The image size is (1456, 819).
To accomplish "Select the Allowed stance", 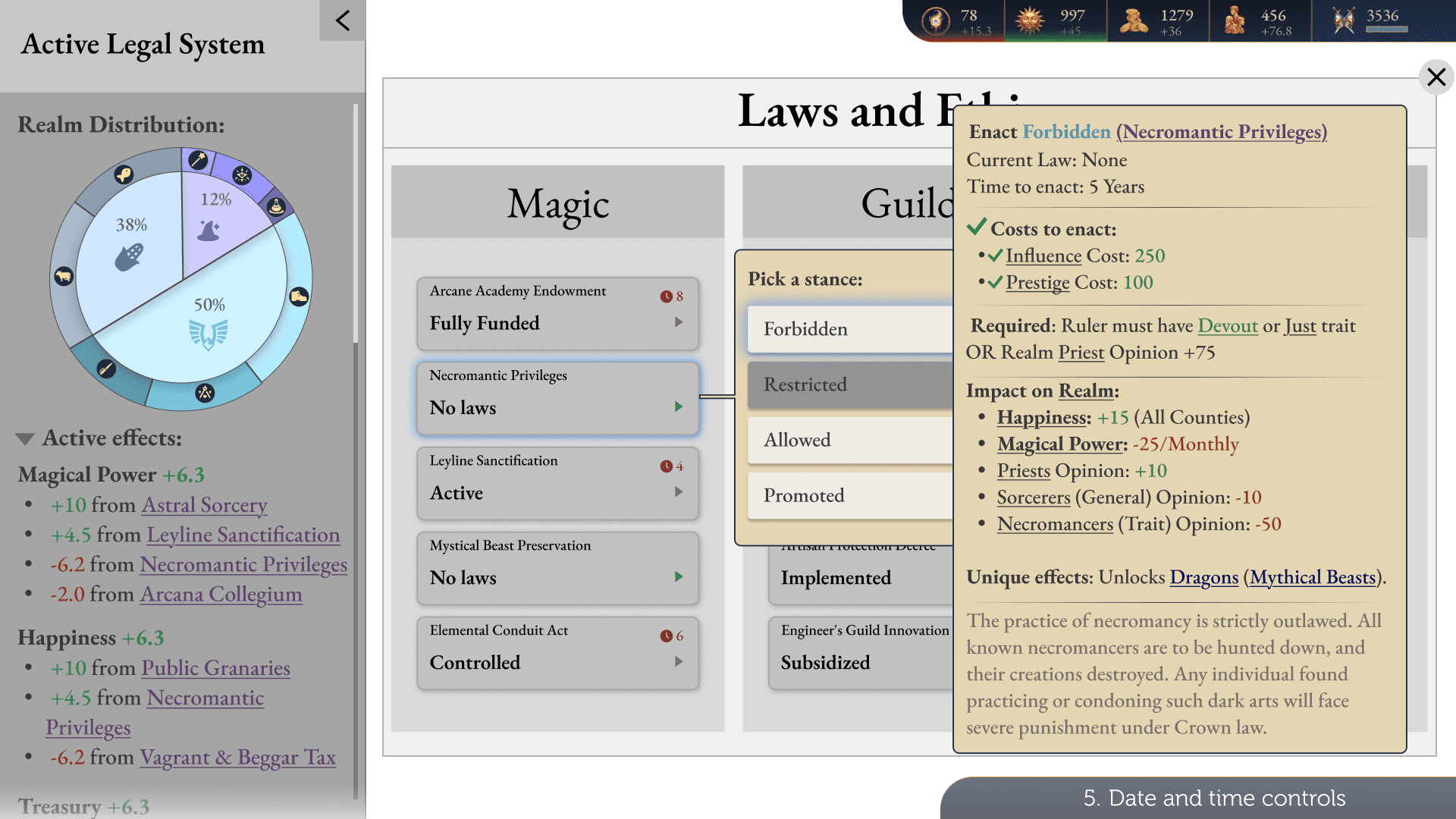I will (x=850, y=440).
